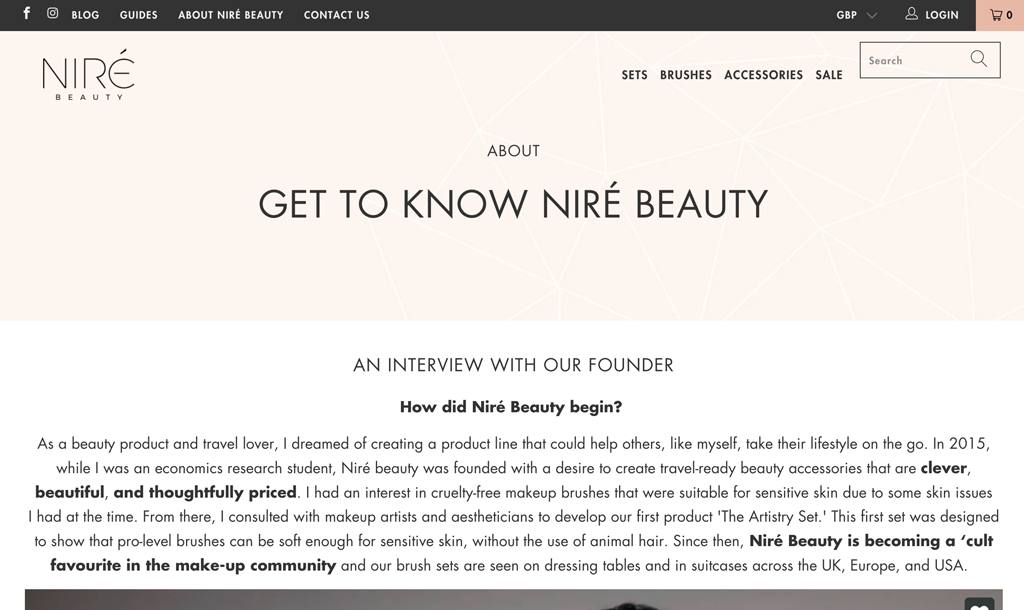The image size is (1024, 610).
Task: Open the Contact Us link
Action: coord(336,15)
